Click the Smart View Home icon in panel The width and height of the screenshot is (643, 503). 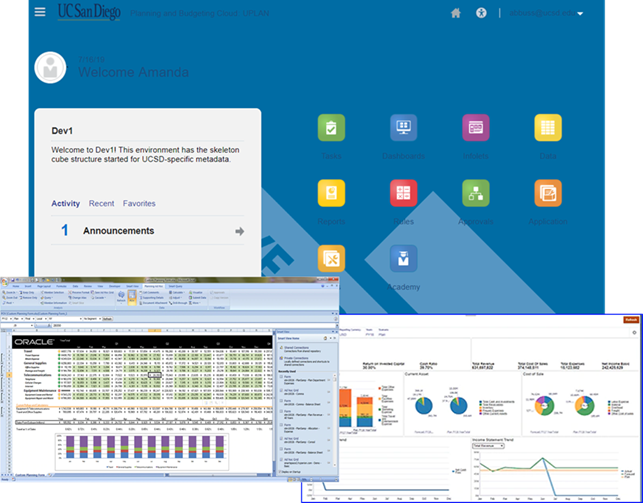325,338
